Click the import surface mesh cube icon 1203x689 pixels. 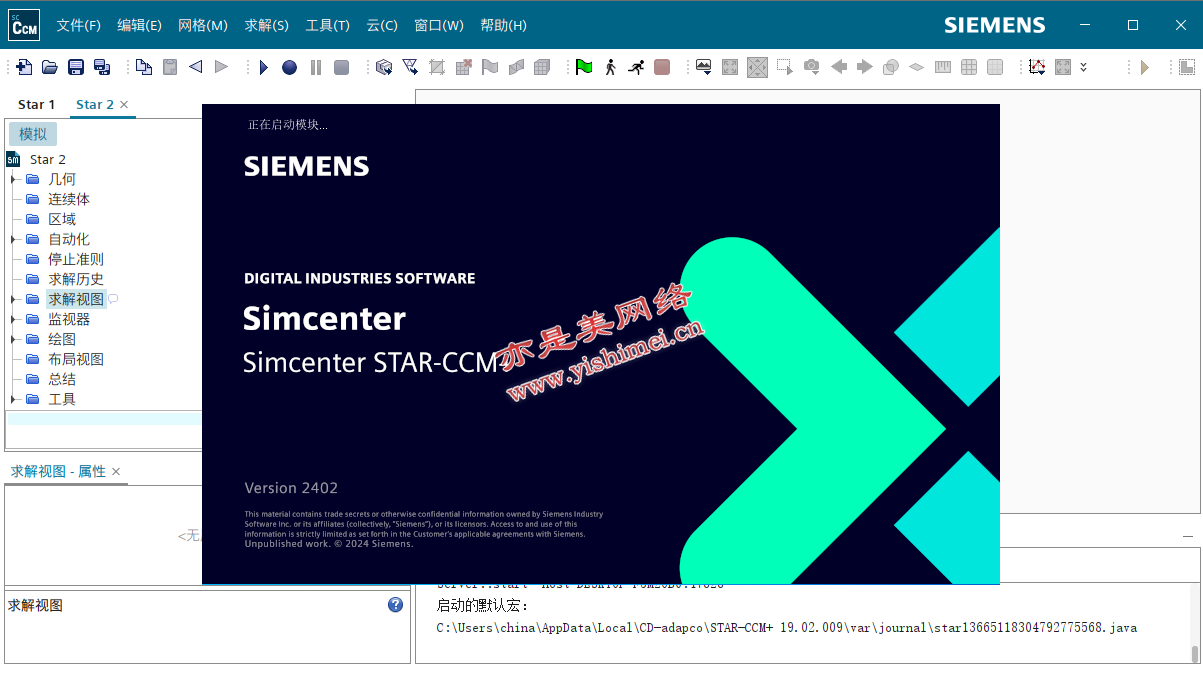click(x=384, y=67)
